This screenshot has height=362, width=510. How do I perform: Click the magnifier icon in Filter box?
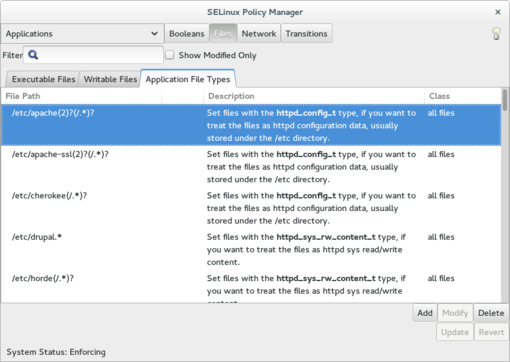[x=33, y=55]
